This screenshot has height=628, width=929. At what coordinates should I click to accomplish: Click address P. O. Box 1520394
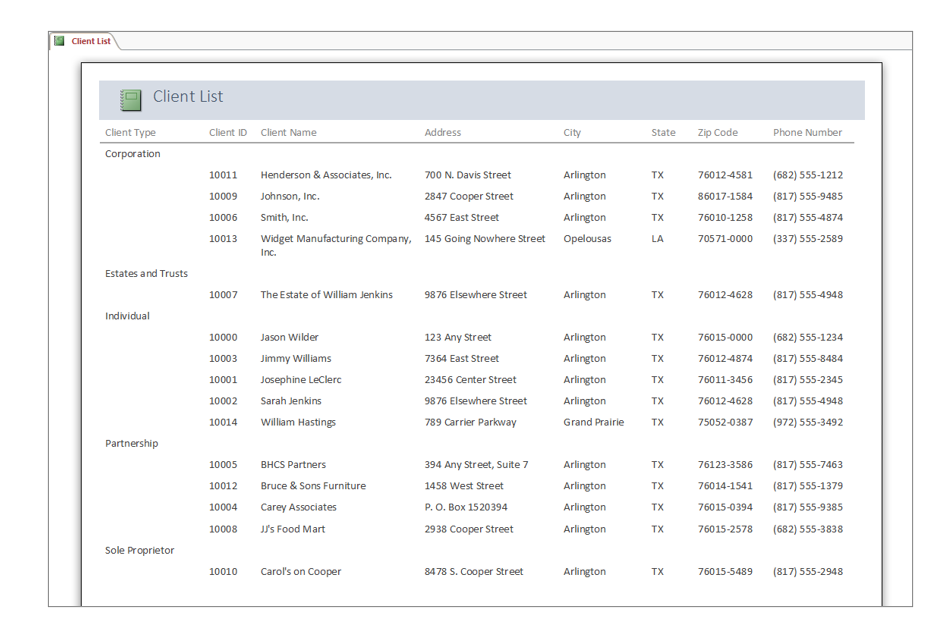click(466, 507)
